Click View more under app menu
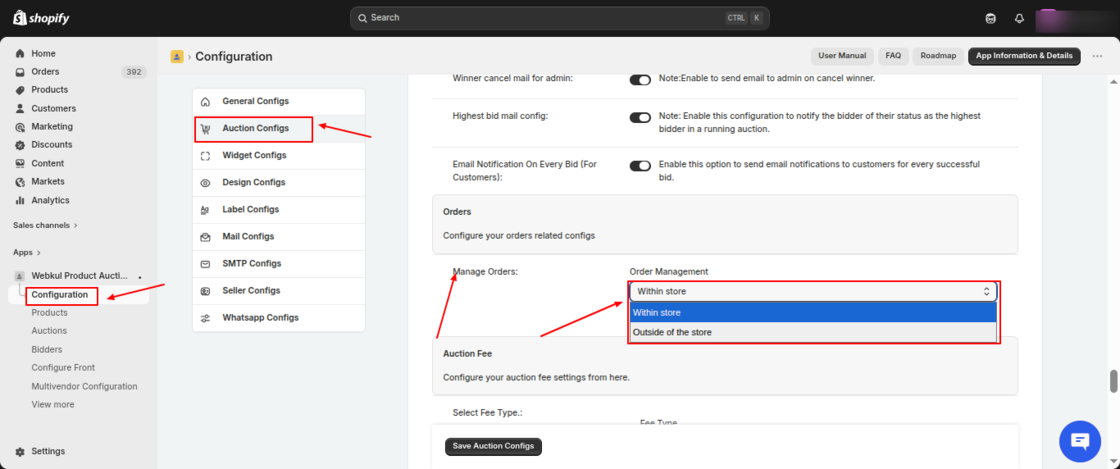 (53, 405)
